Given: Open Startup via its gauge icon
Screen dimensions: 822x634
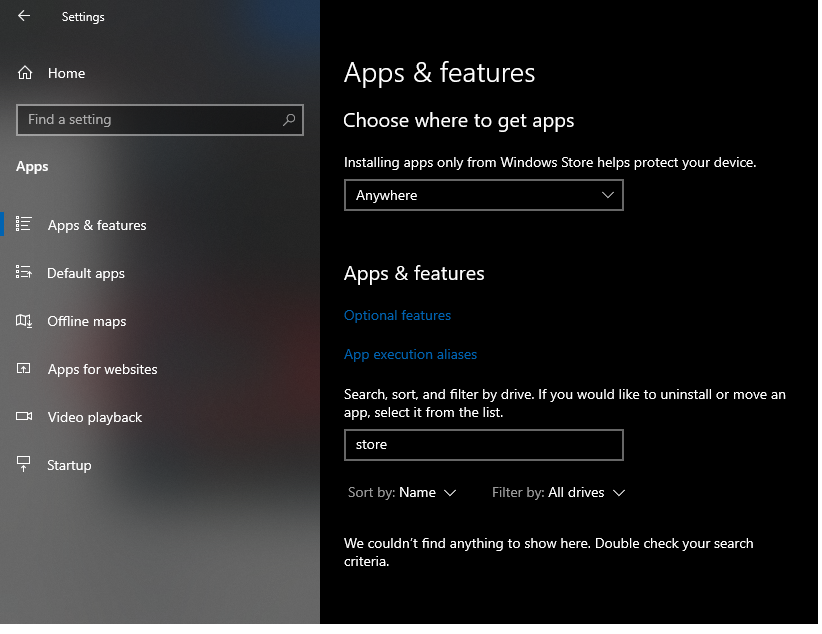Looking at the screenshot, I should [26, 464].
